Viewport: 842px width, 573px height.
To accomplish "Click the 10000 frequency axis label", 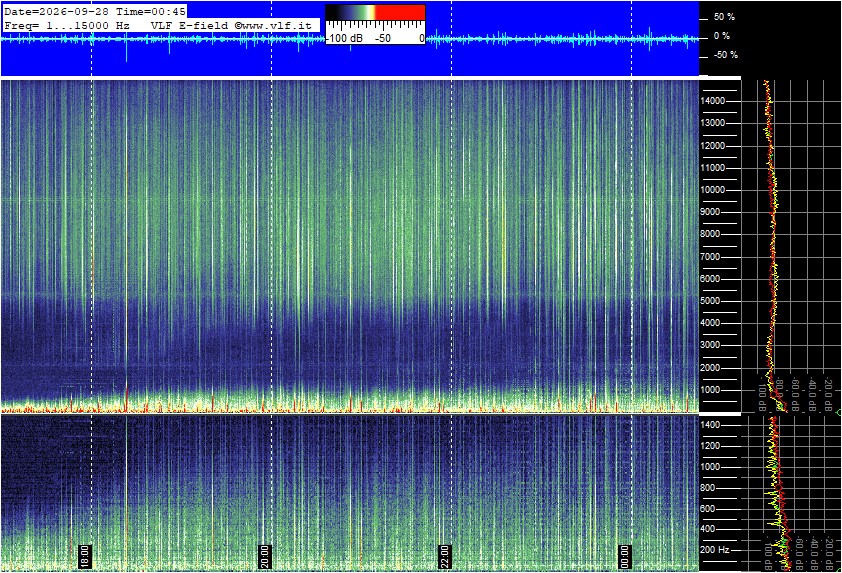I will click(x=713, y=190).
